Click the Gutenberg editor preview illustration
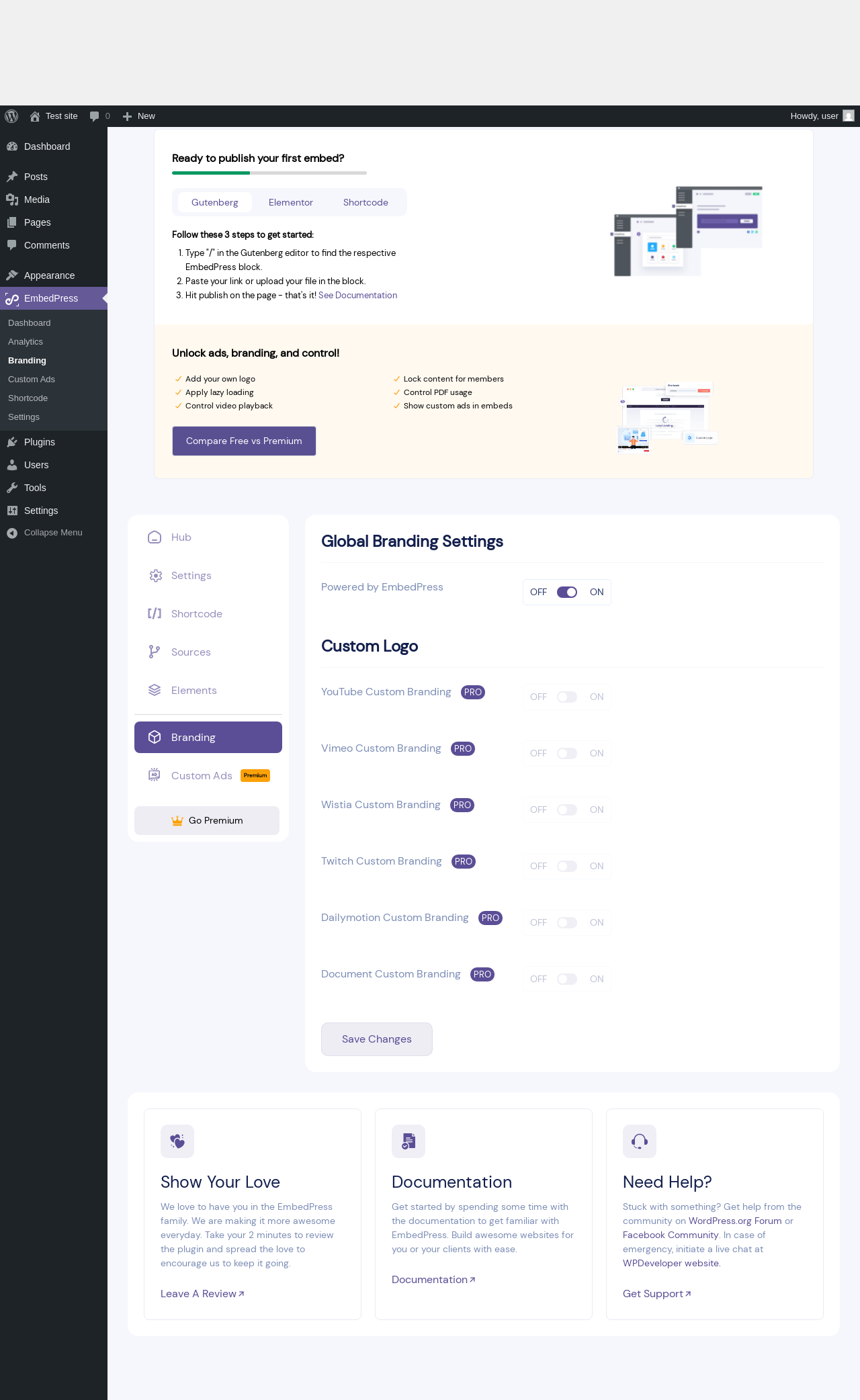The width and height of the screenshot is (860, 1400). (687, 230)
